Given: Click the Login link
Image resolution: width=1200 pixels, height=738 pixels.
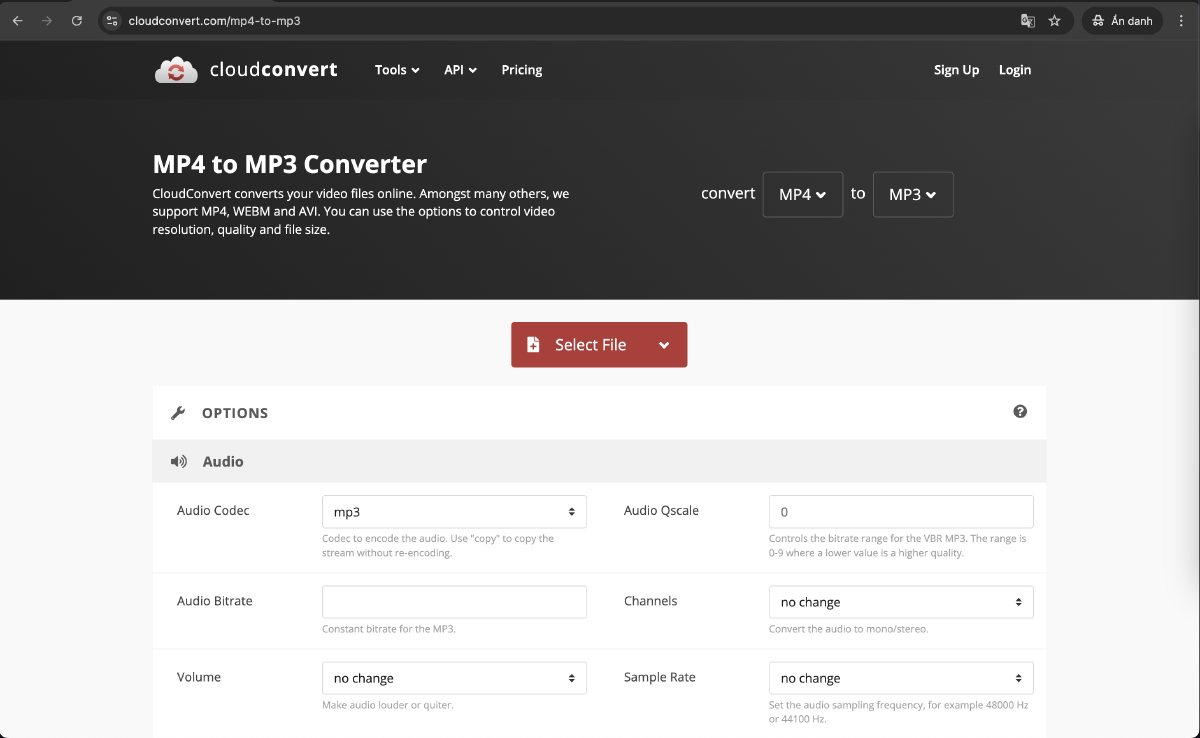Looking at the screenshot, I should tap(1015, 70).
